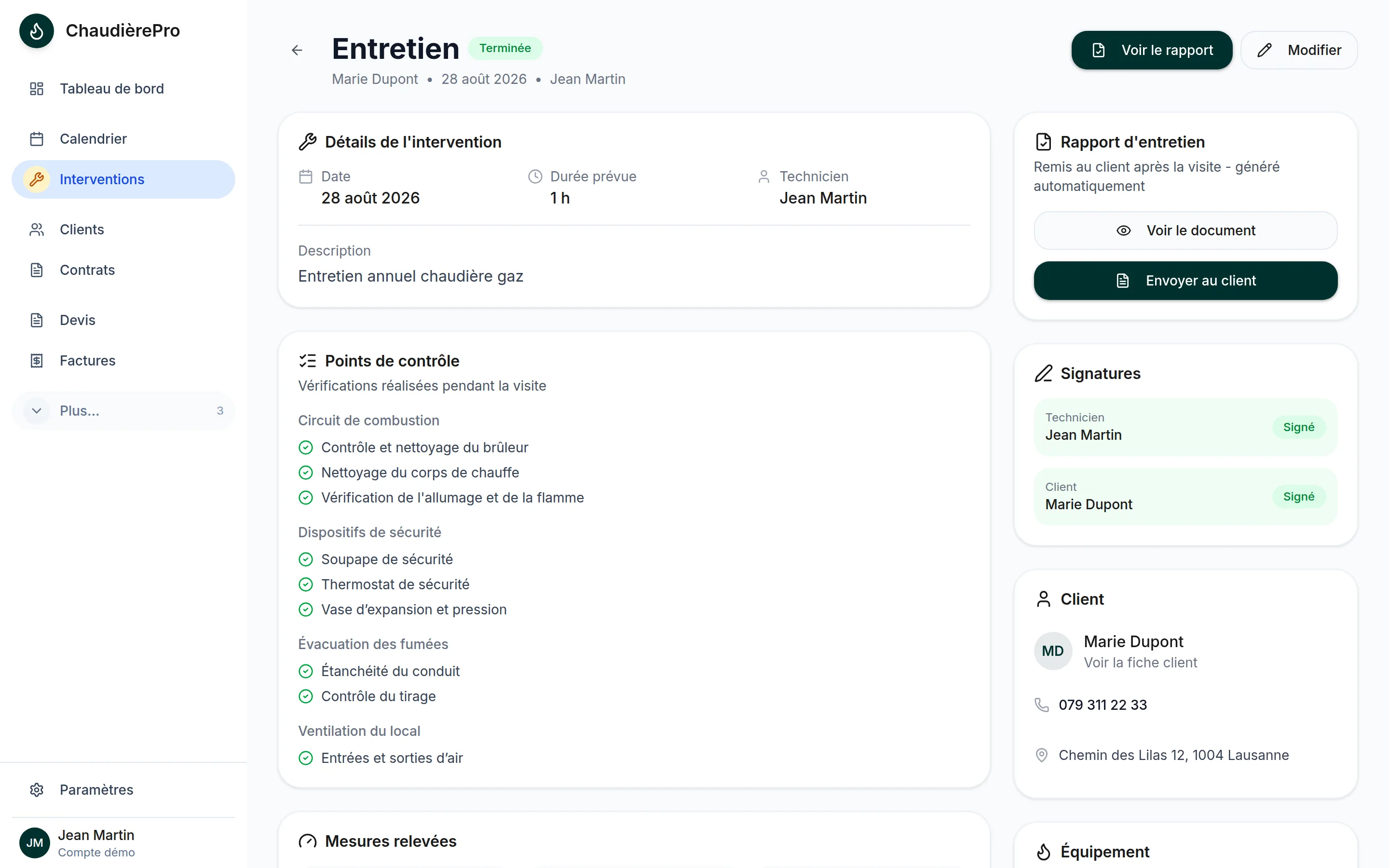The image size is (1389, 868).
Task: Click the phone number 079 311 22 33
Action: pyautogui.click(x=1103, y=705)
